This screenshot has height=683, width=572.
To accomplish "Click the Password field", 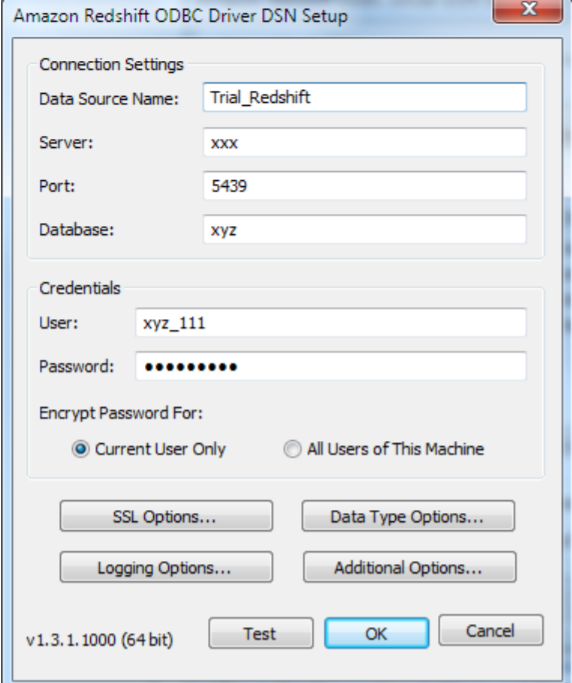I will pos(331,366).
